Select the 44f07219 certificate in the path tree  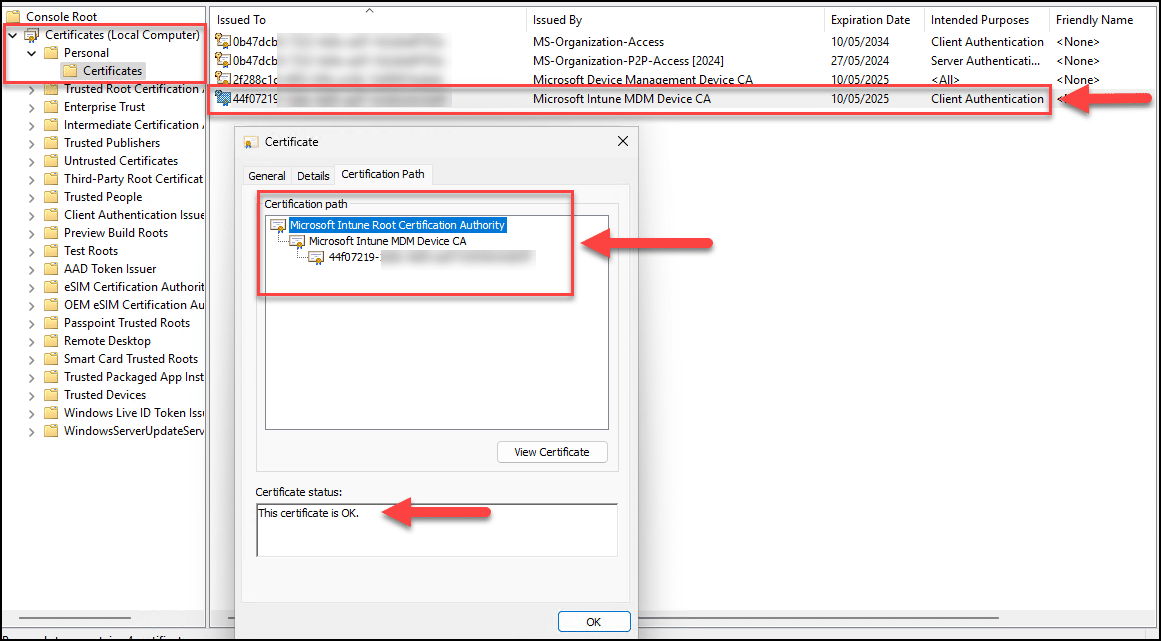(431, 258)
